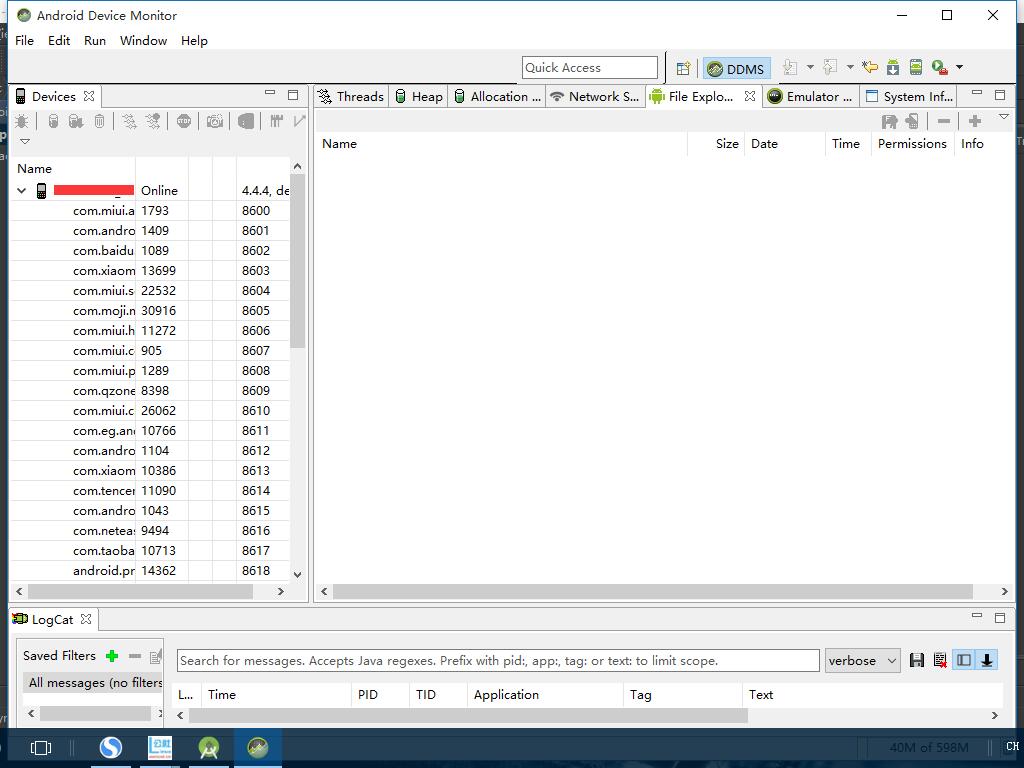
Task: Add a new LogCat filter with green plus
Action: coord(112,656)
